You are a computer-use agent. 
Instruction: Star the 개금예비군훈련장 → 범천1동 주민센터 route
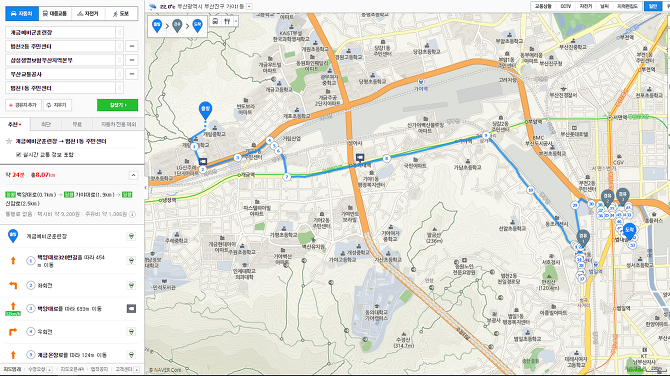(9, 141)
